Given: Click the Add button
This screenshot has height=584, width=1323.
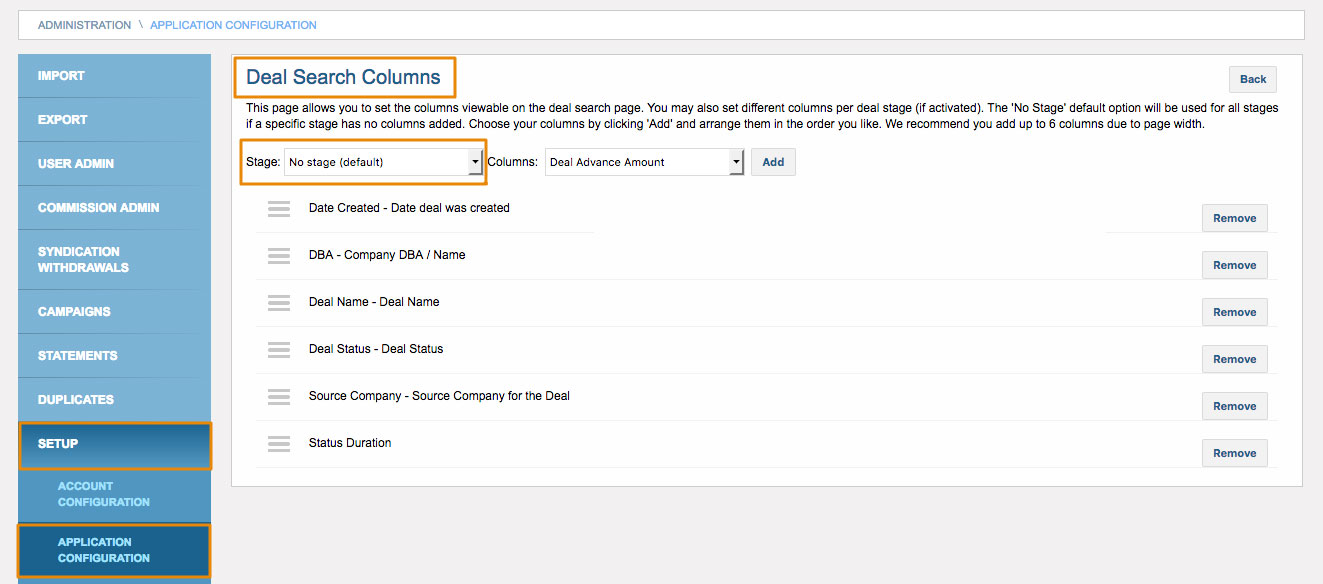Looking at the screenshot, I should [773, 162].
